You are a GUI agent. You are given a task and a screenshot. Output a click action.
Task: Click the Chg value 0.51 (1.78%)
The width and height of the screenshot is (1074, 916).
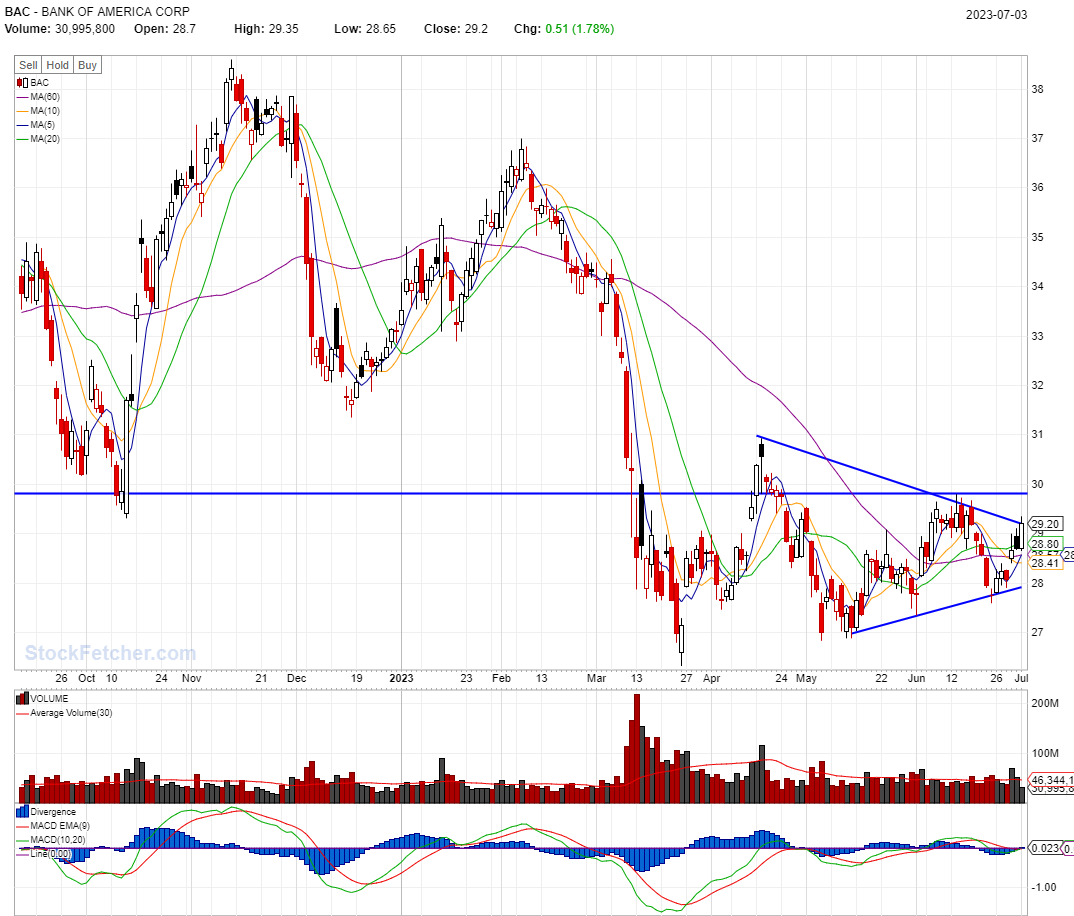pyautogui.click(x=579, y=29)
